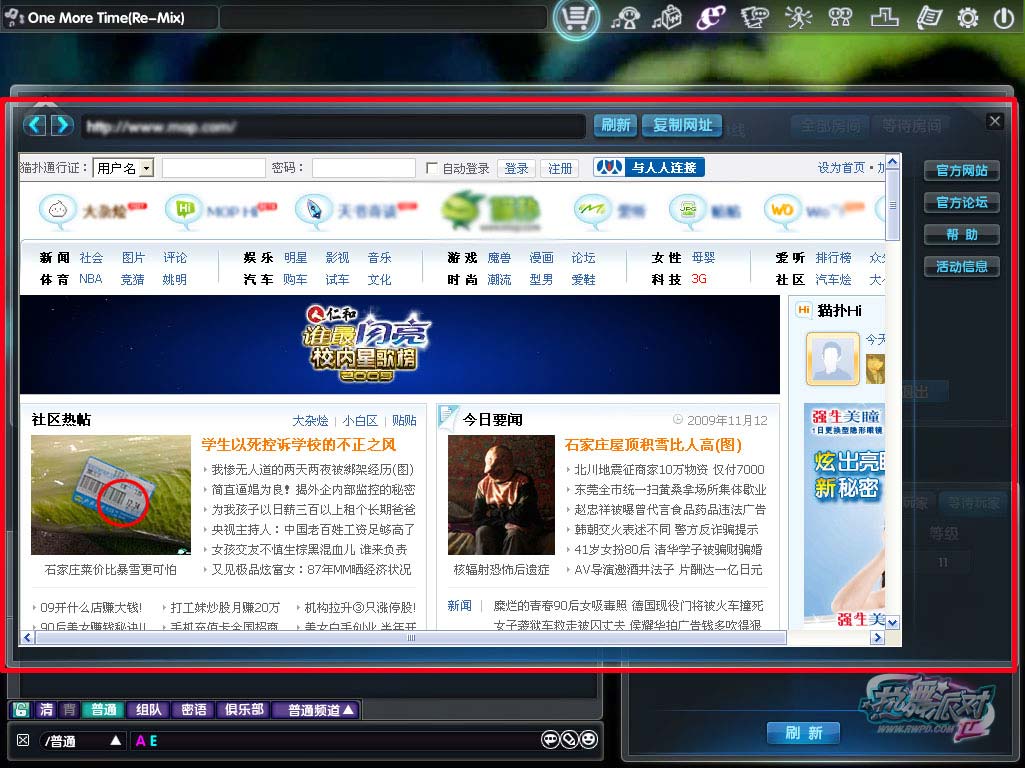This screenshot has width=1025, height=768.
Task: Click the webpage vertical scrollbar thumb
Action: [893, 205]
